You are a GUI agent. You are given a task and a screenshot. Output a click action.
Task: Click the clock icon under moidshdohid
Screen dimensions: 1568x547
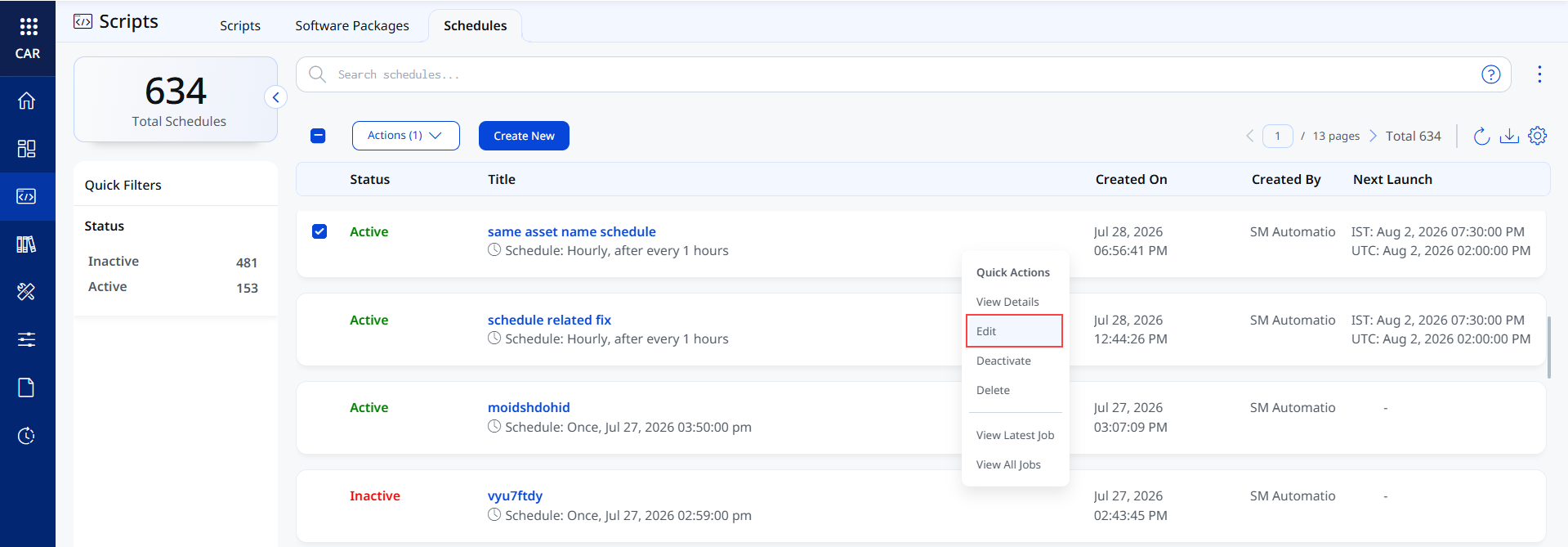[494, 427]
